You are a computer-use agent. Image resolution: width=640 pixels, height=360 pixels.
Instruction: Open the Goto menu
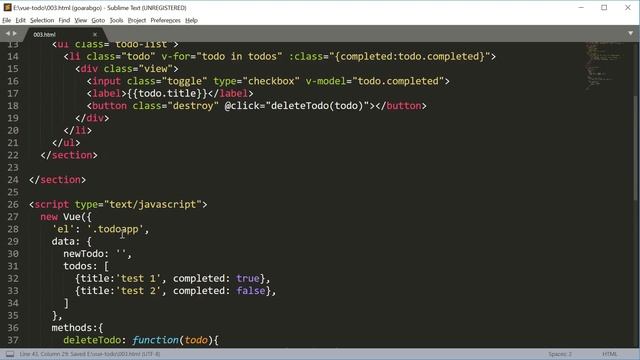coord(98,20)
